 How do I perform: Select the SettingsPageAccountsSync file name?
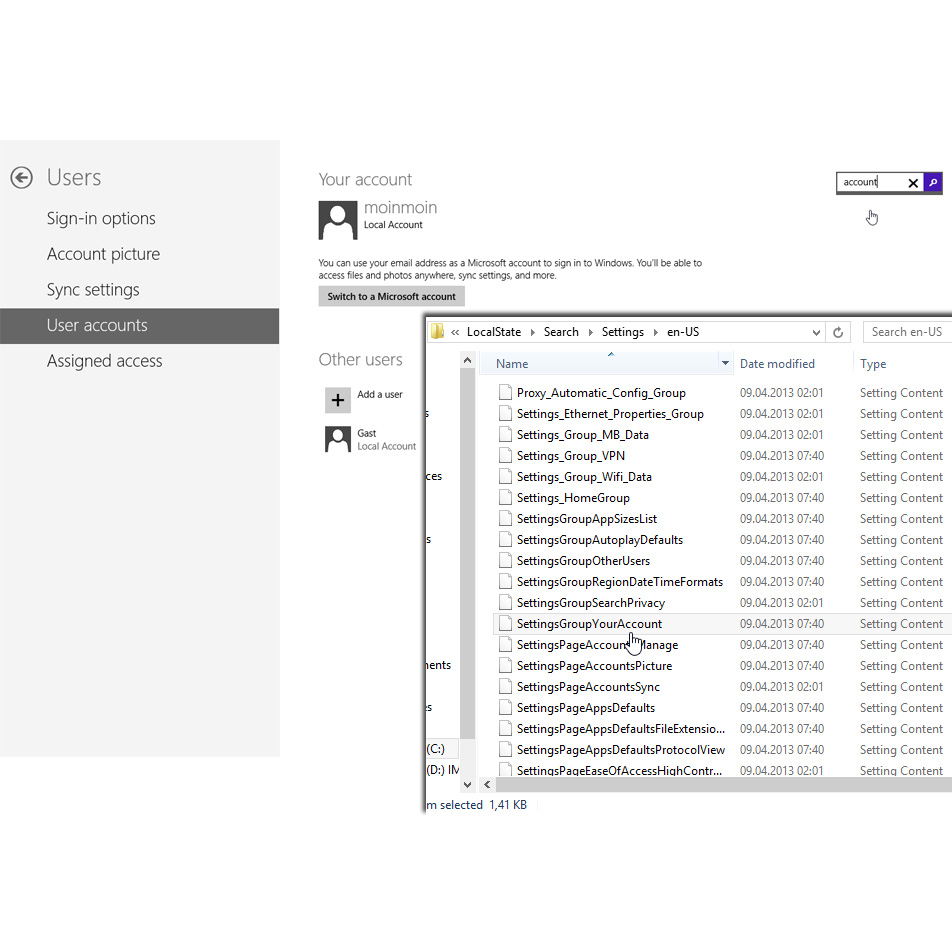588,687
